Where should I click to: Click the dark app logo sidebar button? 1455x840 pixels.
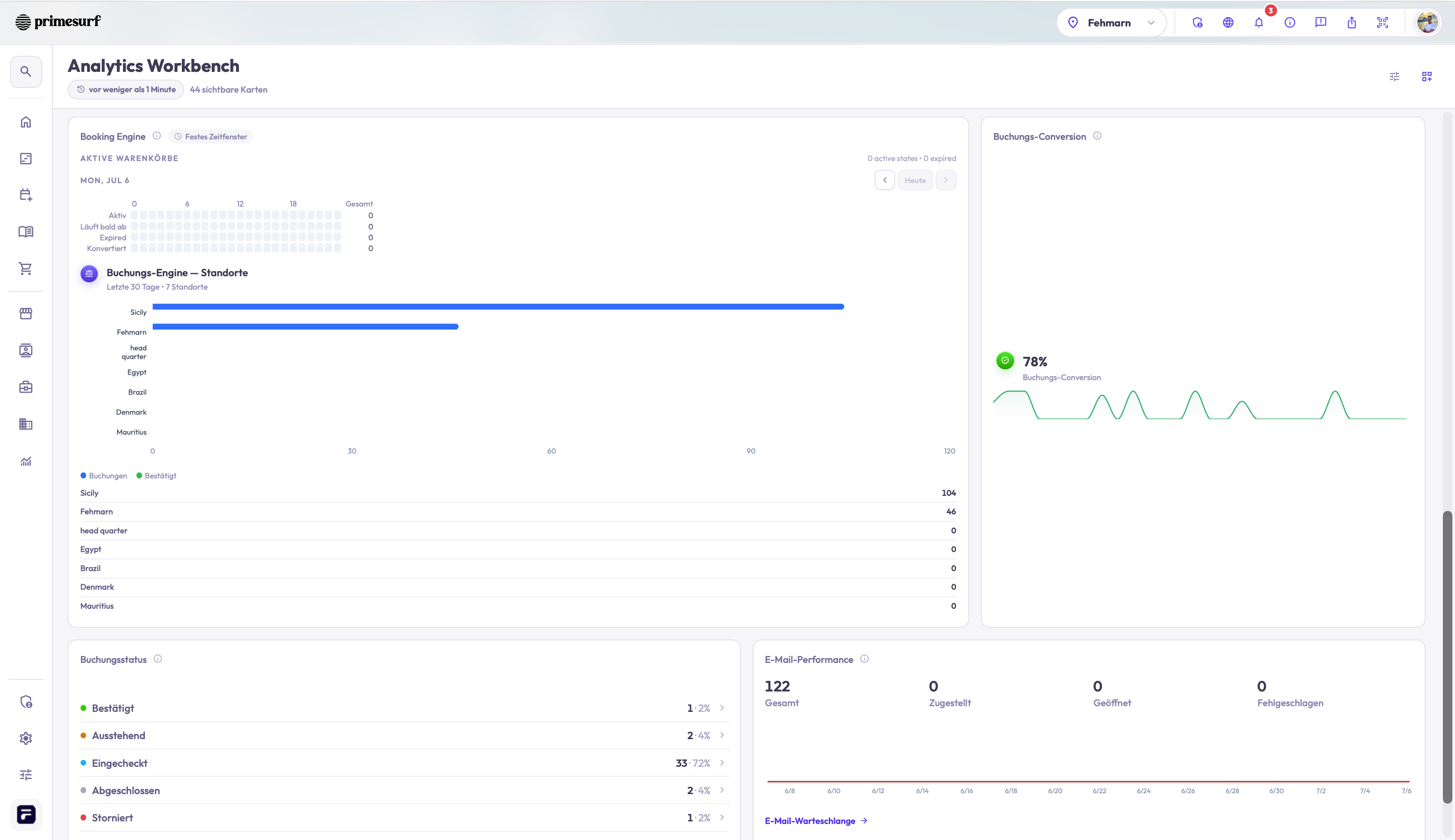[26, 814]
